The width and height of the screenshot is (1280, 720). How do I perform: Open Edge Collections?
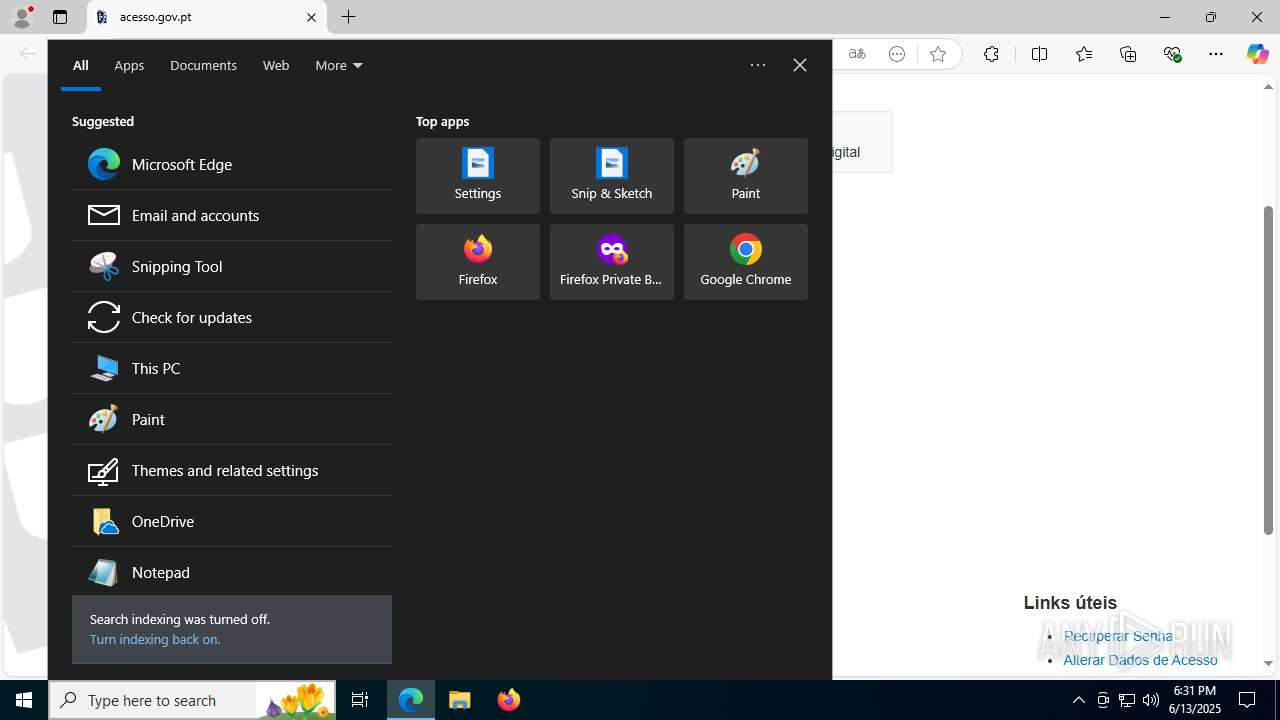(x=1128, y=54)
